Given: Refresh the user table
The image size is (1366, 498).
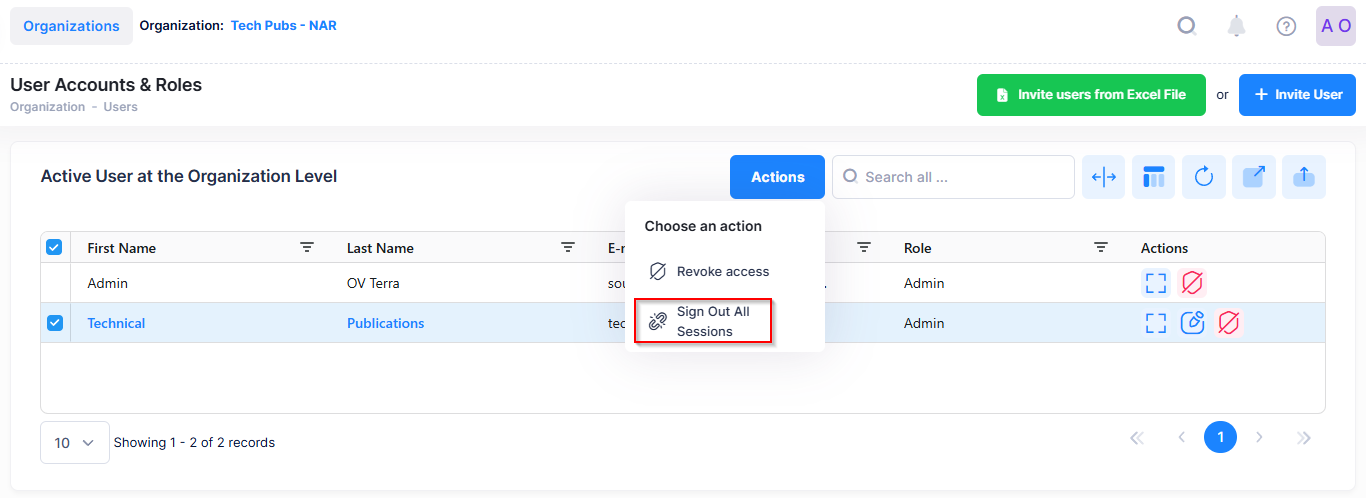Looking at the screenshot, I should coord(1204,177).
